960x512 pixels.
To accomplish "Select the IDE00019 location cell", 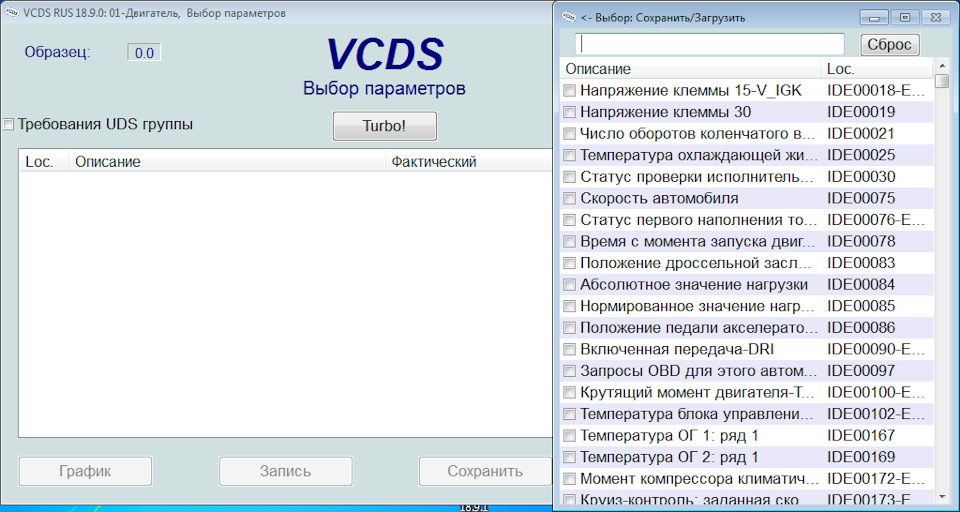I will 861,112.
